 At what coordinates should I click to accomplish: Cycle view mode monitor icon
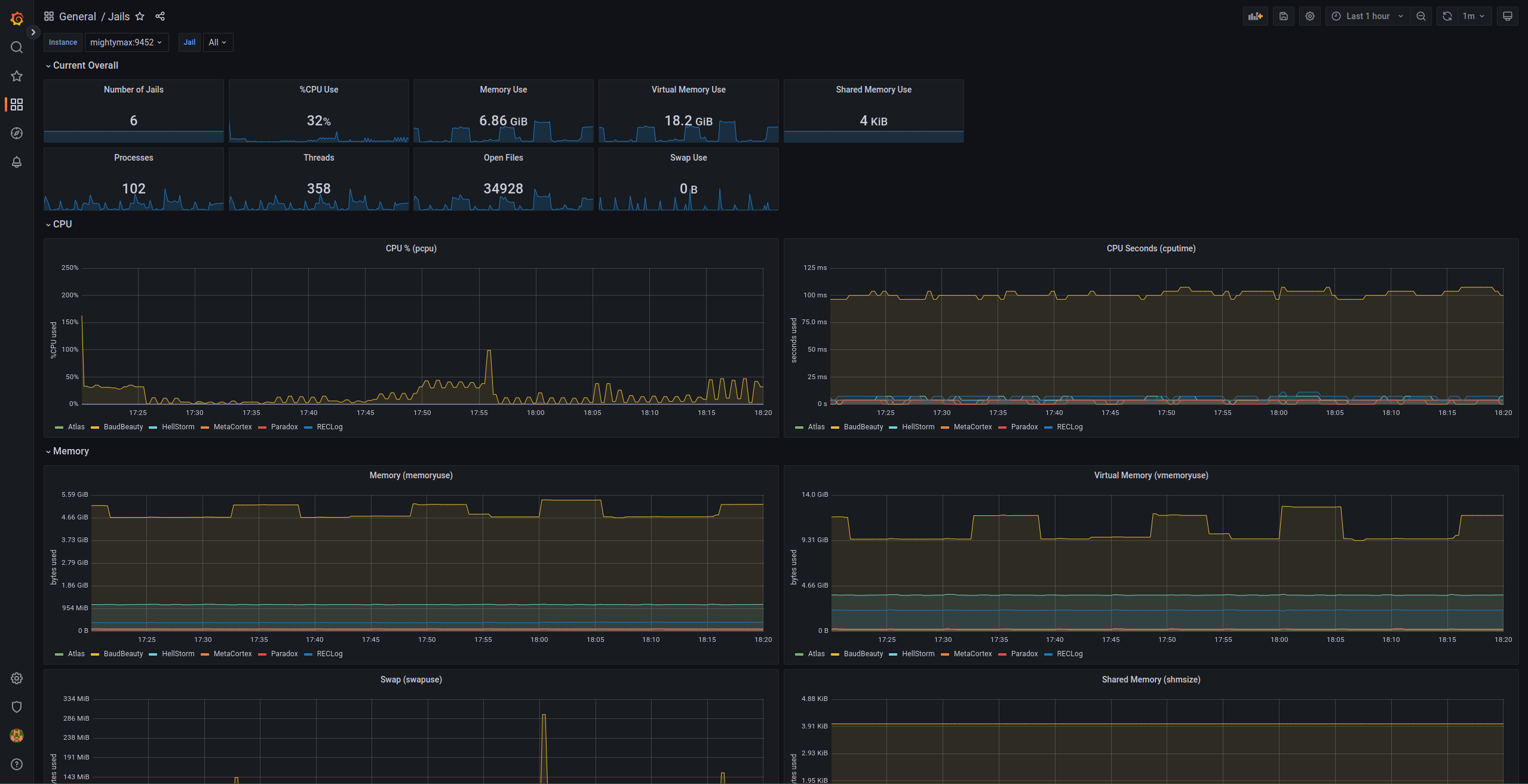click(x=1507, y=16)
